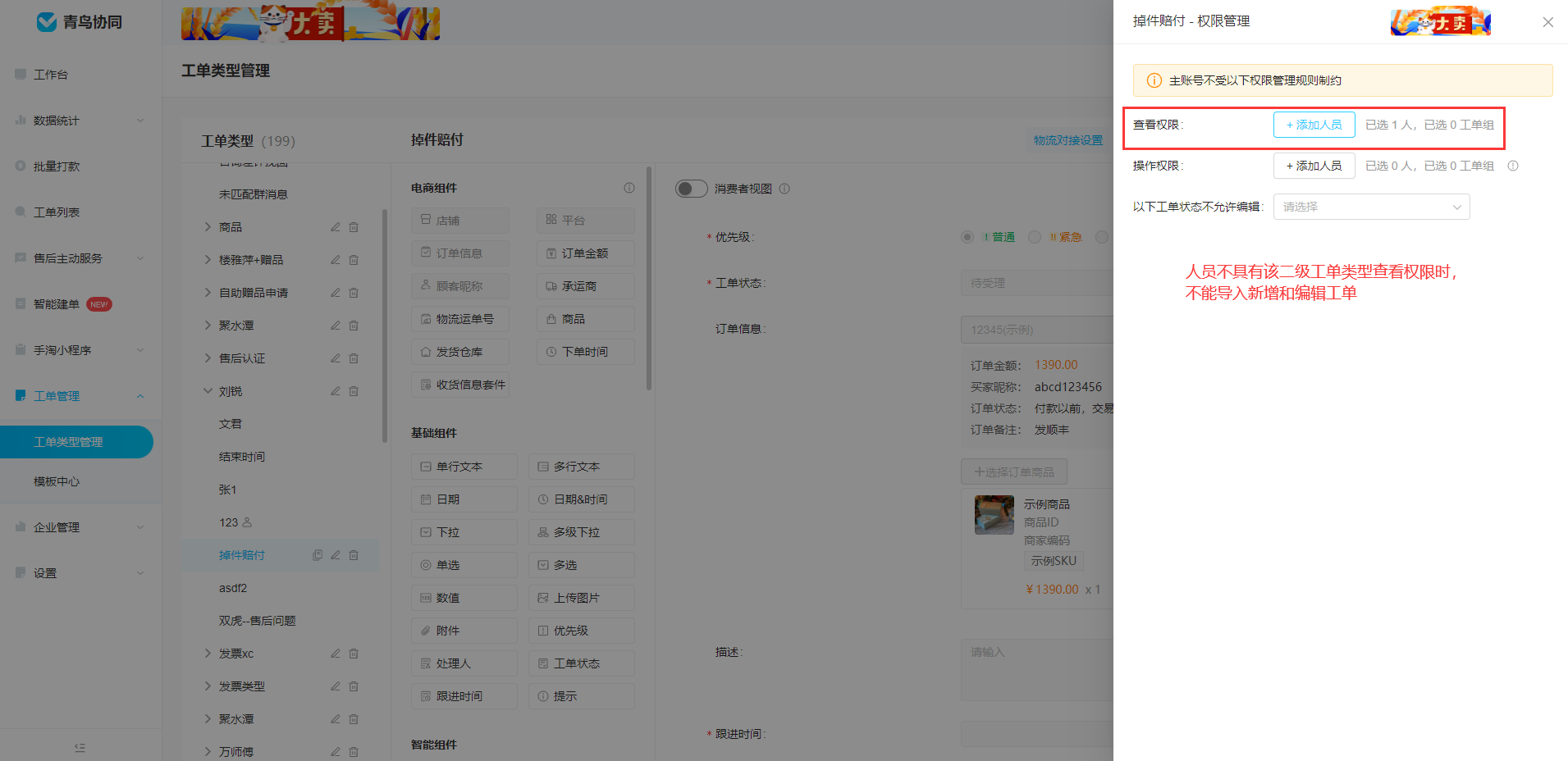Delete the 自助赠品申请 ticket type

pyautogui.click(x=354, y=293)
